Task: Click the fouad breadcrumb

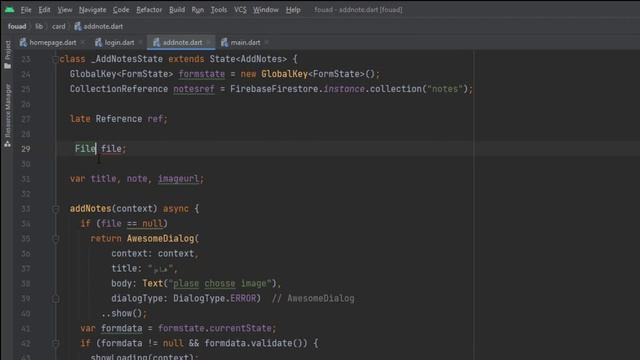Action: [17, 27]
